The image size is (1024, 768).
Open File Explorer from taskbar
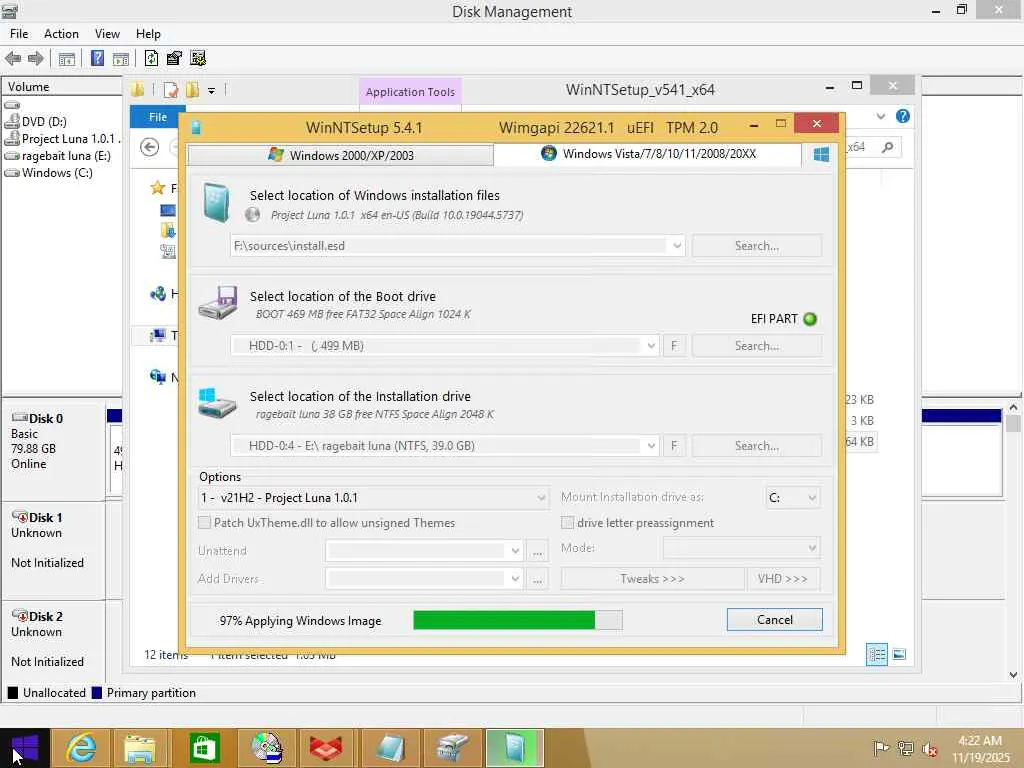click(x=139, y=748)
